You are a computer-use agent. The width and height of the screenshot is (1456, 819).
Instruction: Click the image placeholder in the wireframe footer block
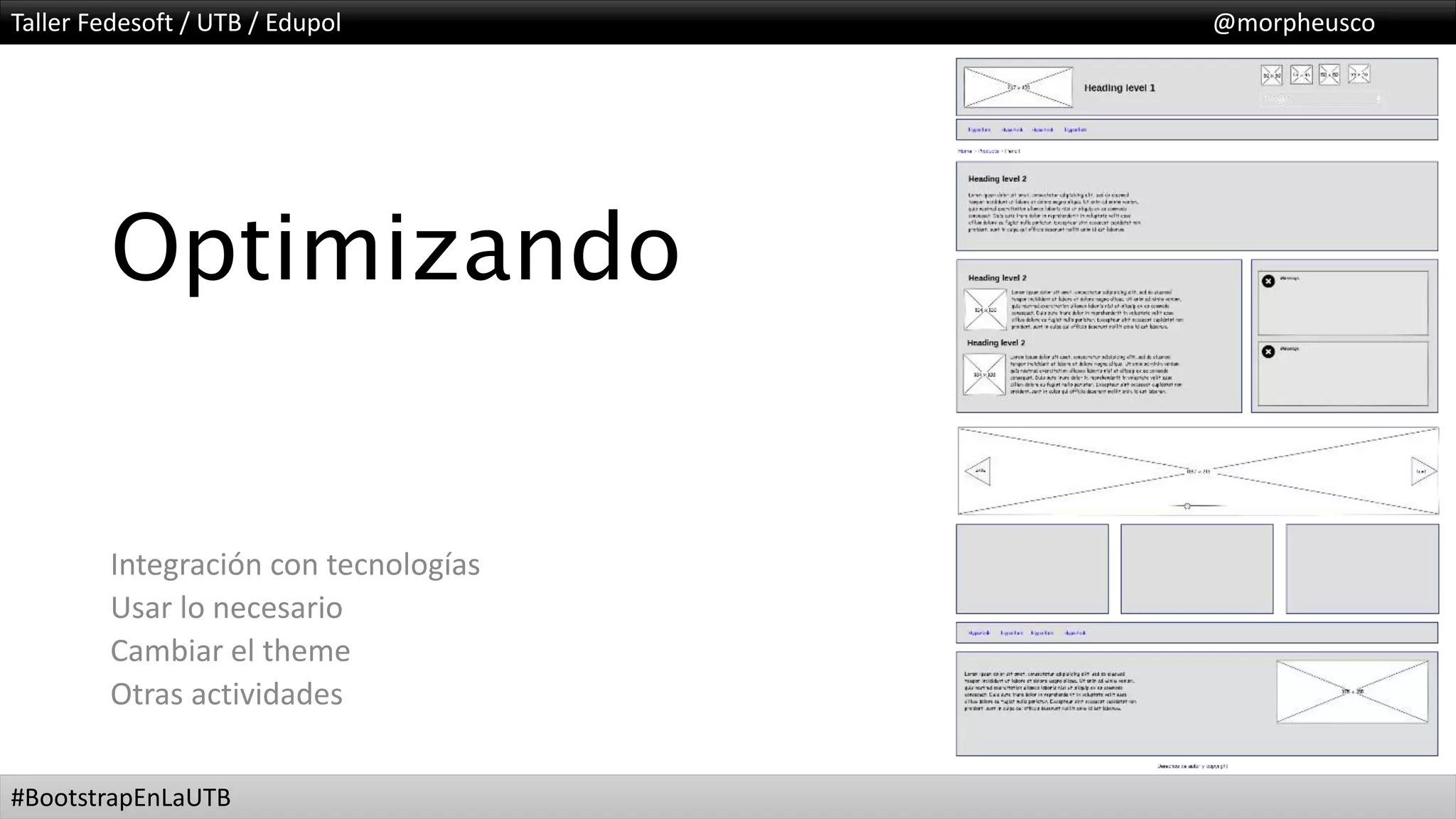[1352, 692]
